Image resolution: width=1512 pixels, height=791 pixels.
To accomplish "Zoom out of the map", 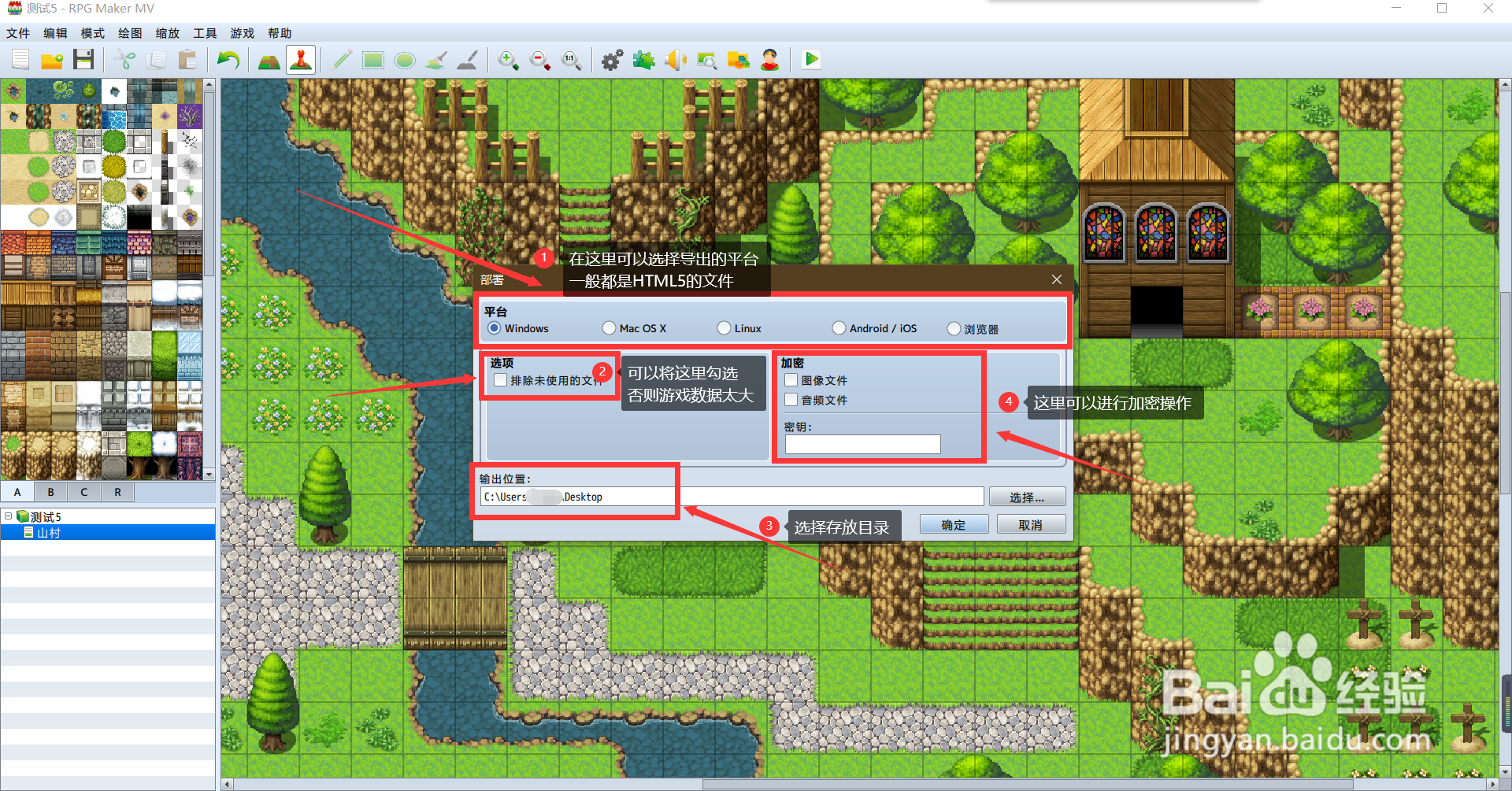I will (540, 60).
